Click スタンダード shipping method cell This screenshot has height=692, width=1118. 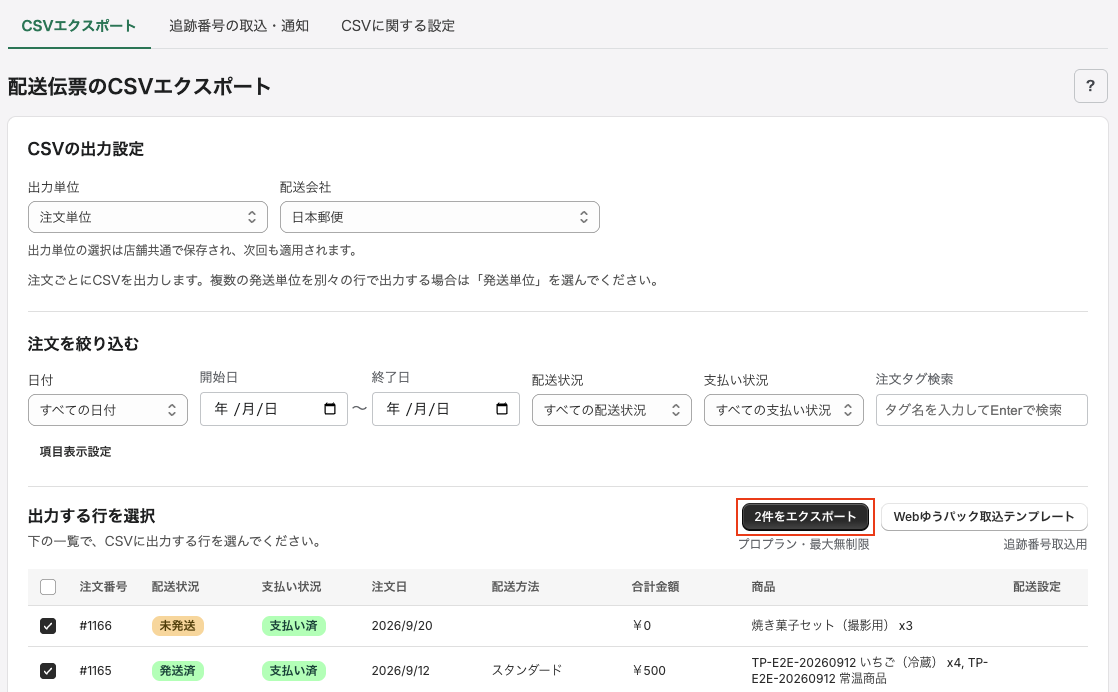[x=527, y=670]
